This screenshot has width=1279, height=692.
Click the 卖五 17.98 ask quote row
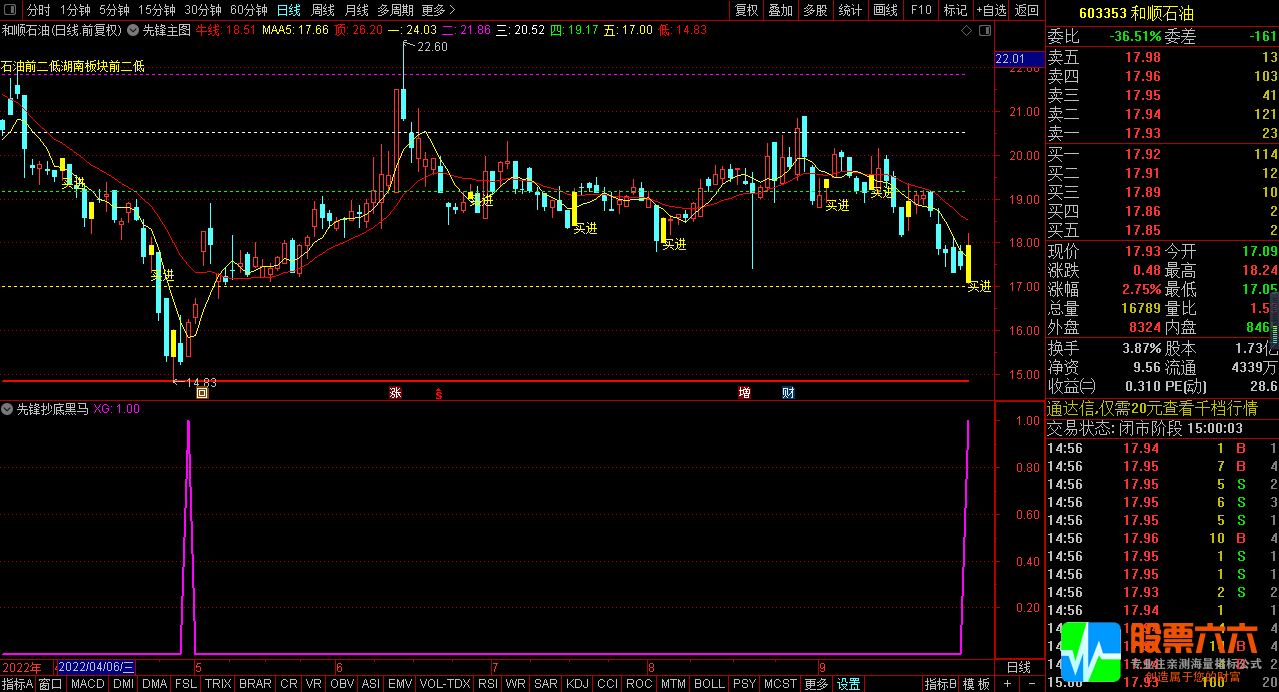coord(1162,57)
